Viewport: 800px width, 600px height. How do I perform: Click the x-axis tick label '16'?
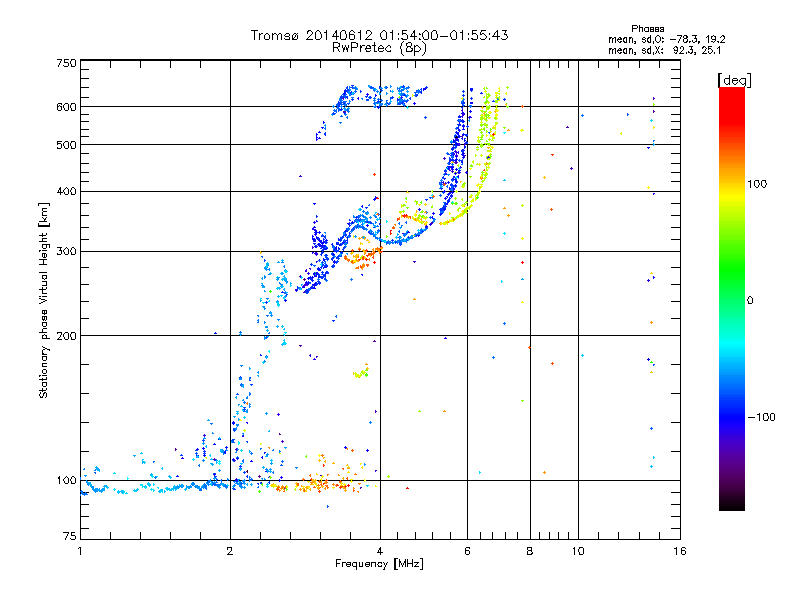coord(680,551)
